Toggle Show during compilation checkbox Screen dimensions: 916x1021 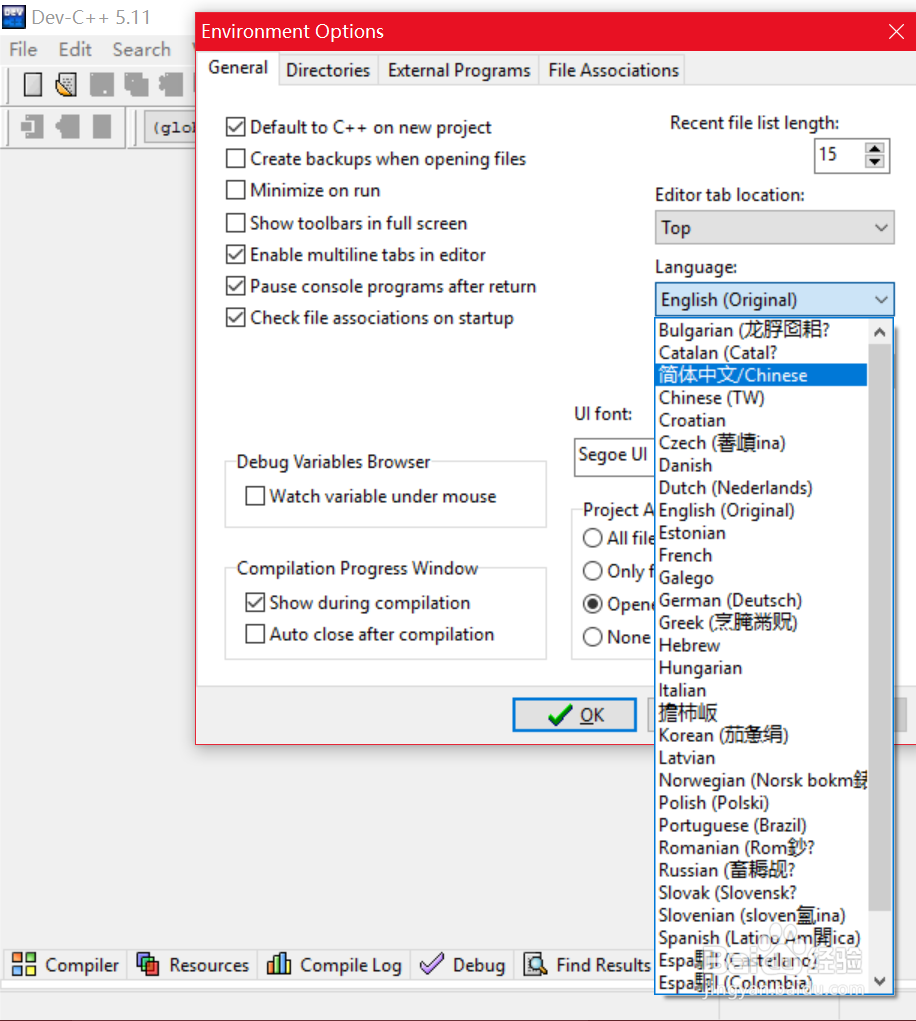click(x=255, y=602)
